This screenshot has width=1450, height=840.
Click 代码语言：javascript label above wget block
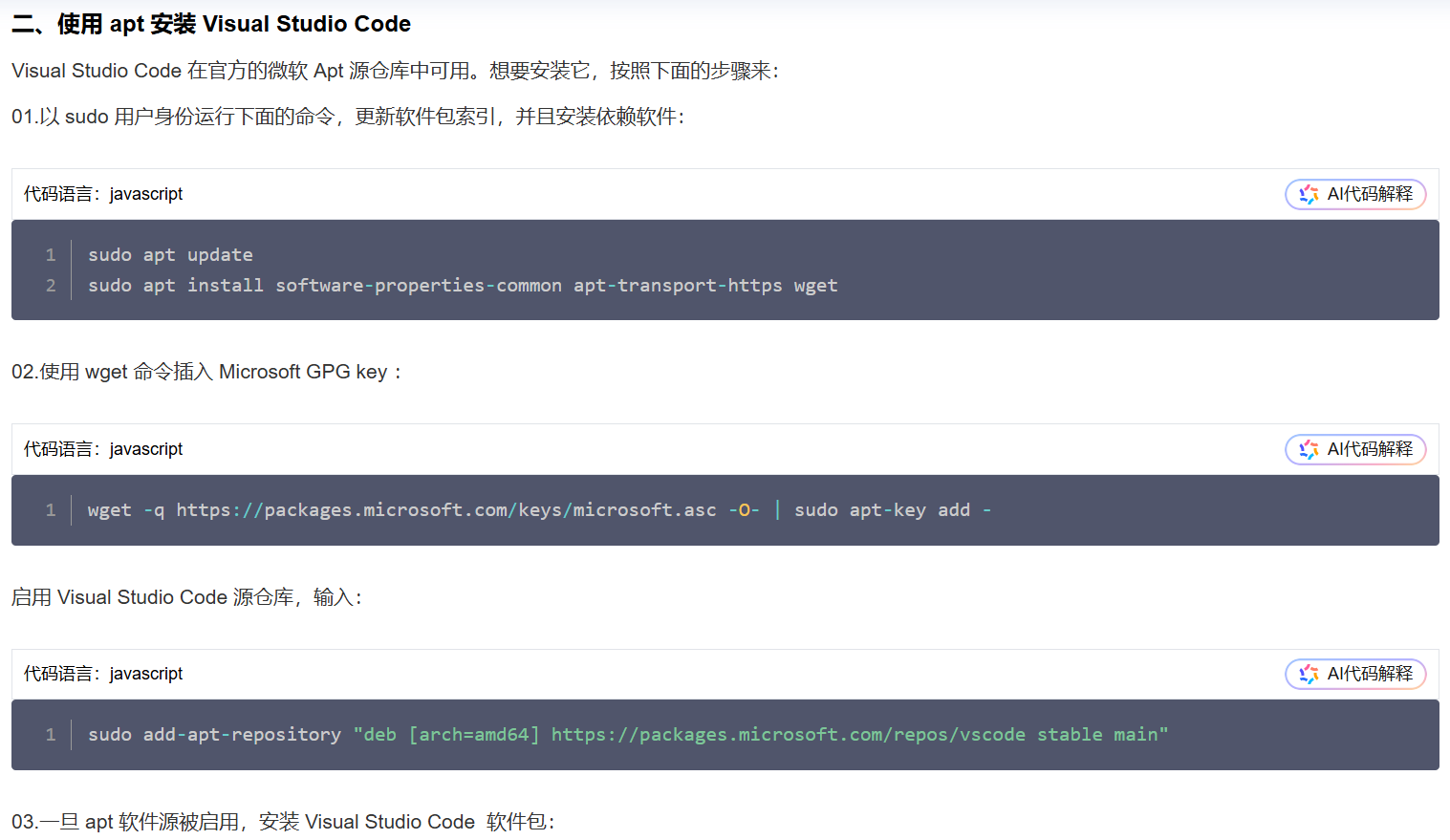click(103, 449)
